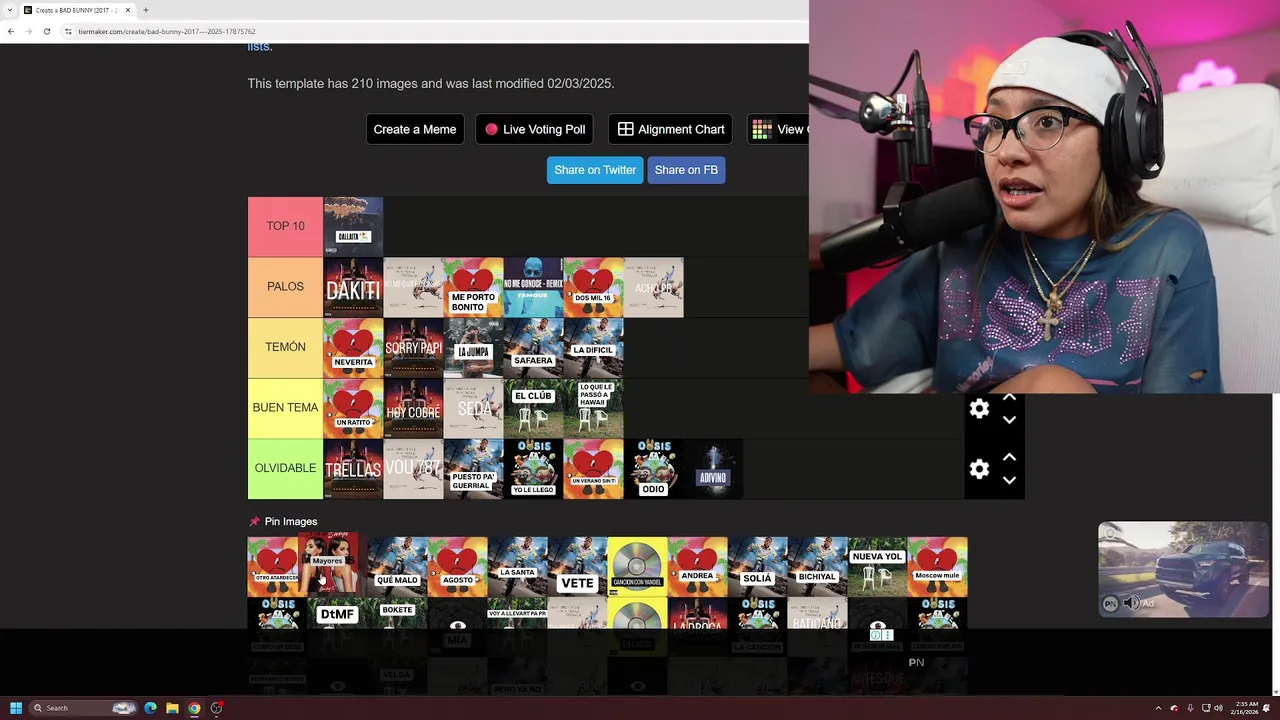Pick the BICHIYAL image from pool

point(817,567)
